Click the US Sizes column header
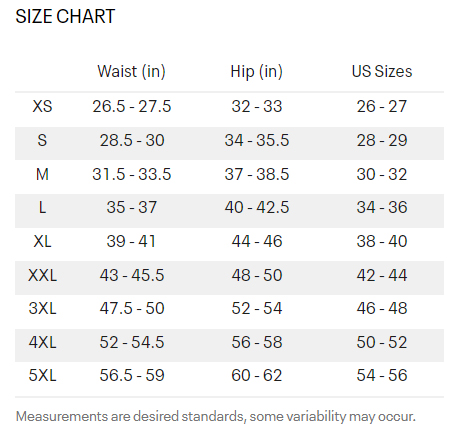The width and height of the screenshot is (472, 427). [x=382, y=71]
